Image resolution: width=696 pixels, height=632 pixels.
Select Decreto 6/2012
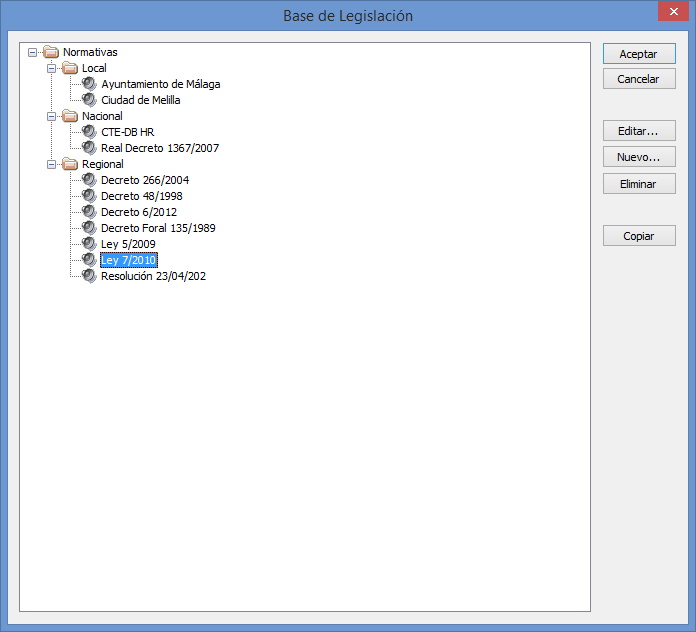tap(139, 212)
